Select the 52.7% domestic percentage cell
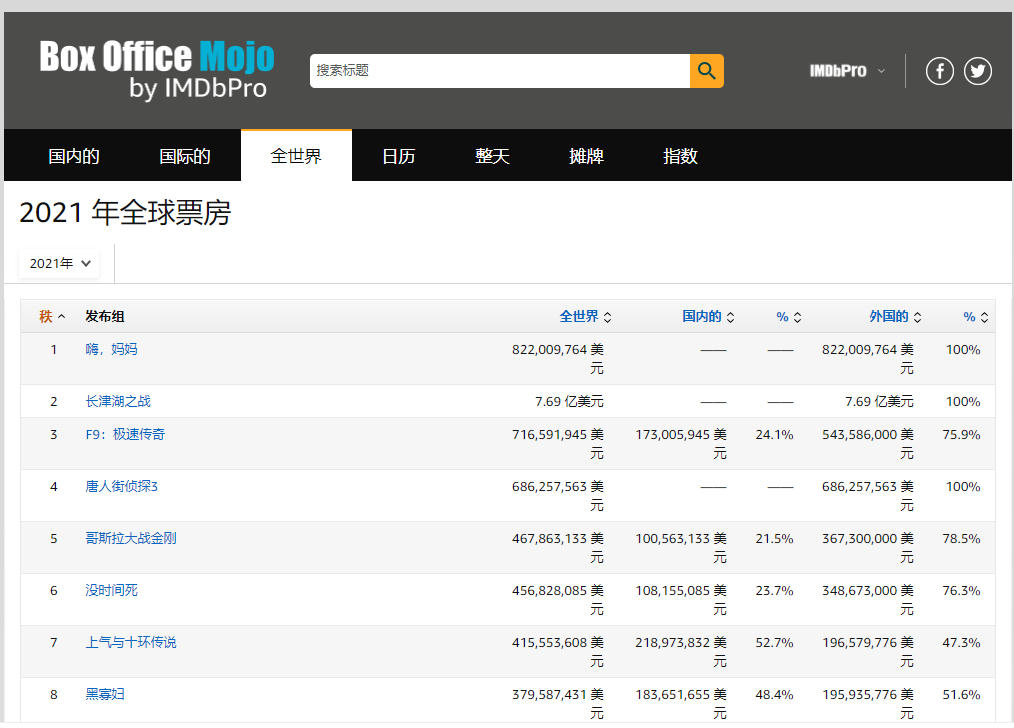 click(x=774, y=643)
